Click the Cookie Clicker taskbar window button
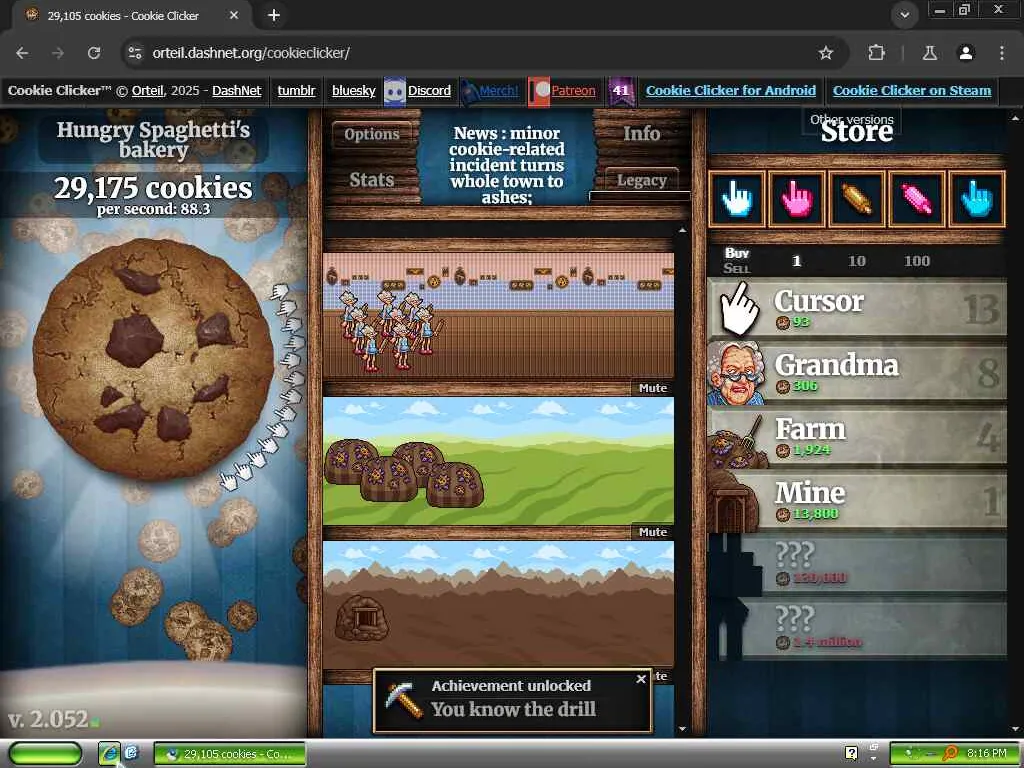Viewport: 1024px width, 768px height. (x=230, y=754)
